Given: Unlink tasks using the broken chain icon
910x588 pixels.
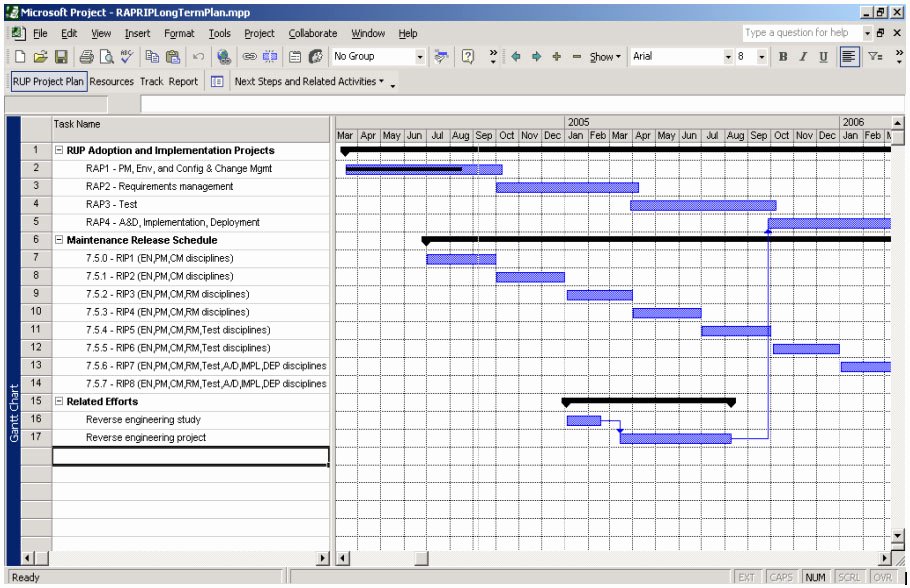Looking at the screenshot, I should [x=270, y=56].
